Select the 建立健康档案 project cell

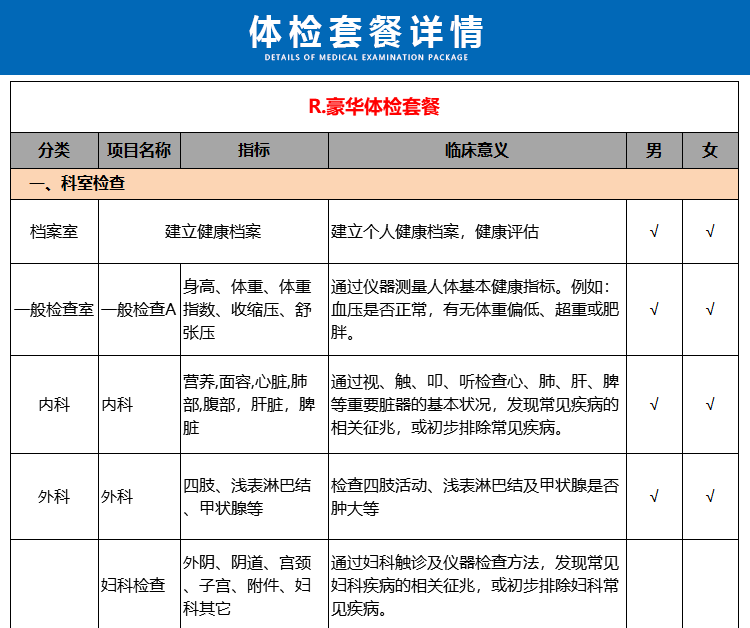pyautogui.click(x=213, y=232)
